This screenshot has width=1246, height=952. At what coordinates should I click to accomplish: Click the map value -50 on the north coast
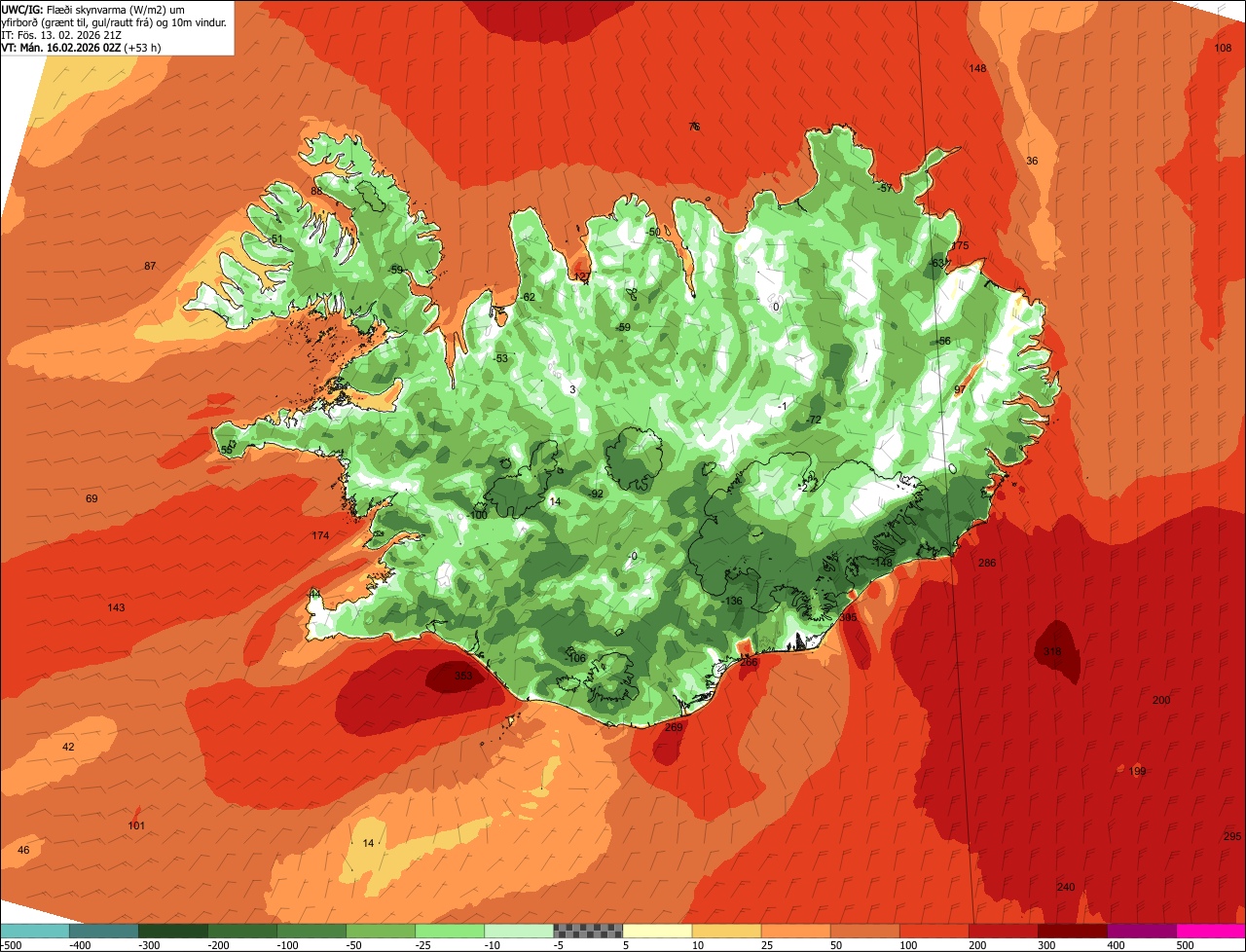652,232
